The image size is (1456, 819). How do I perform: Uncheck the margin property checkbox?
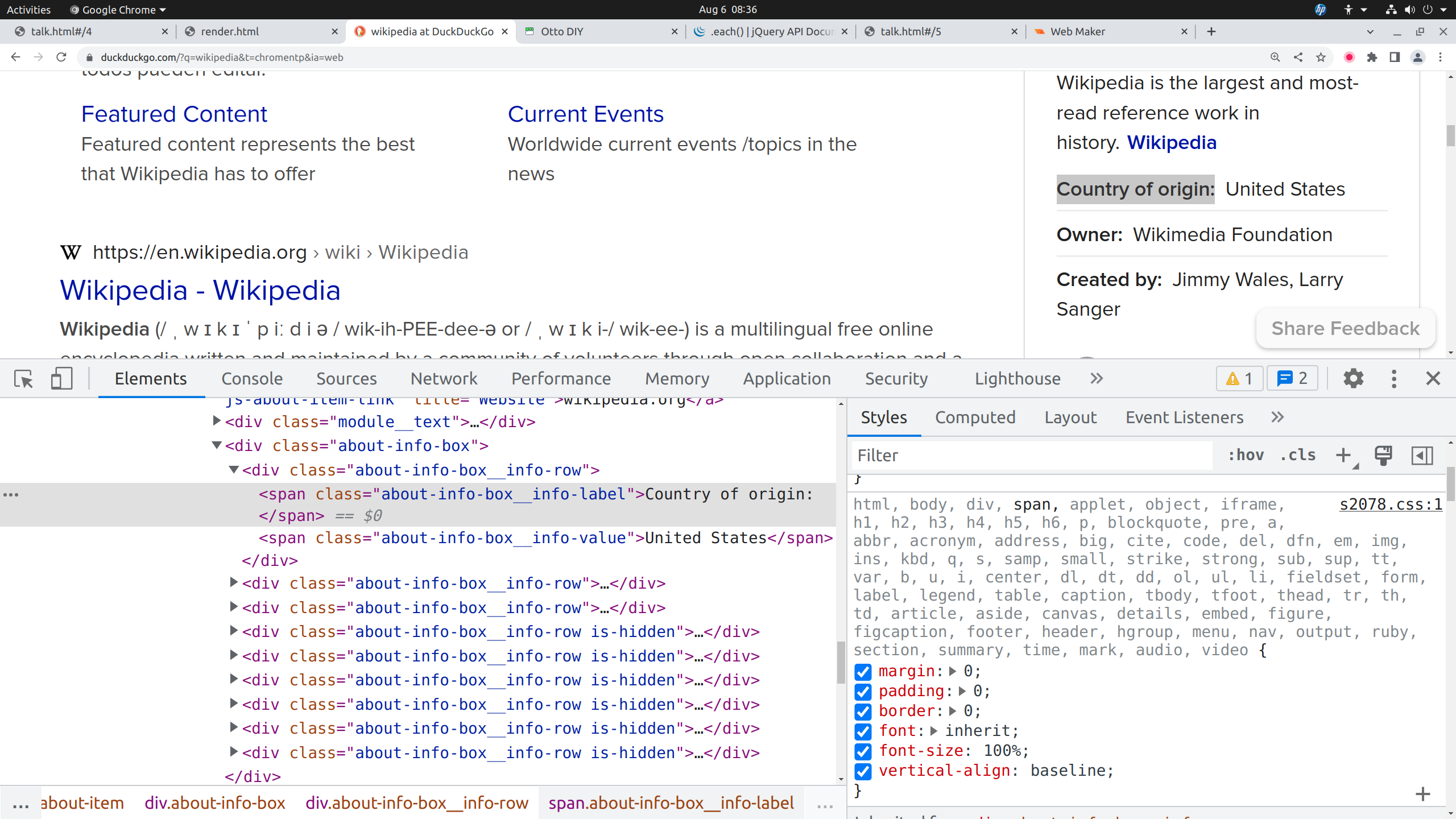tap(863, 672)
